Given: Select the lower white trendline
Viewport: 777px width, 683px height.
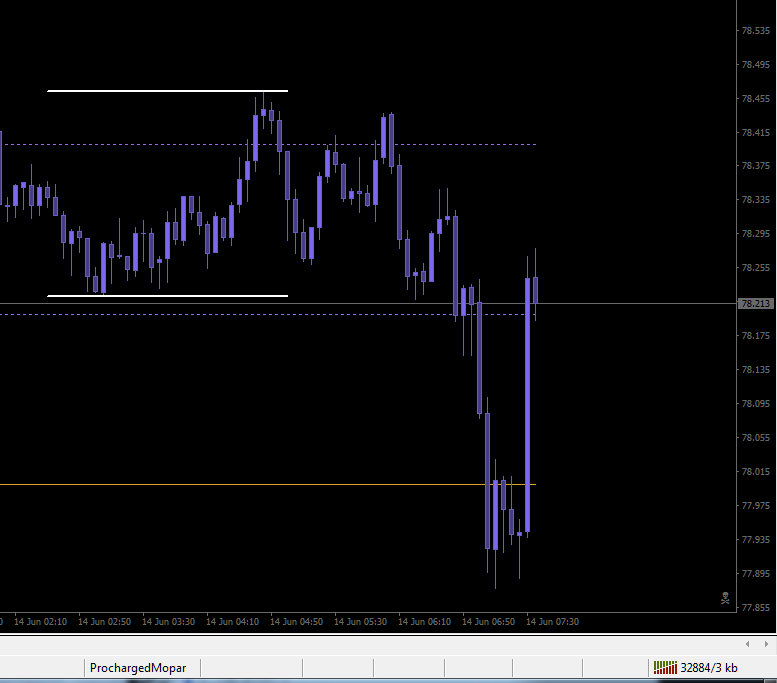Looking at the screenshot, I should point(167,296).
